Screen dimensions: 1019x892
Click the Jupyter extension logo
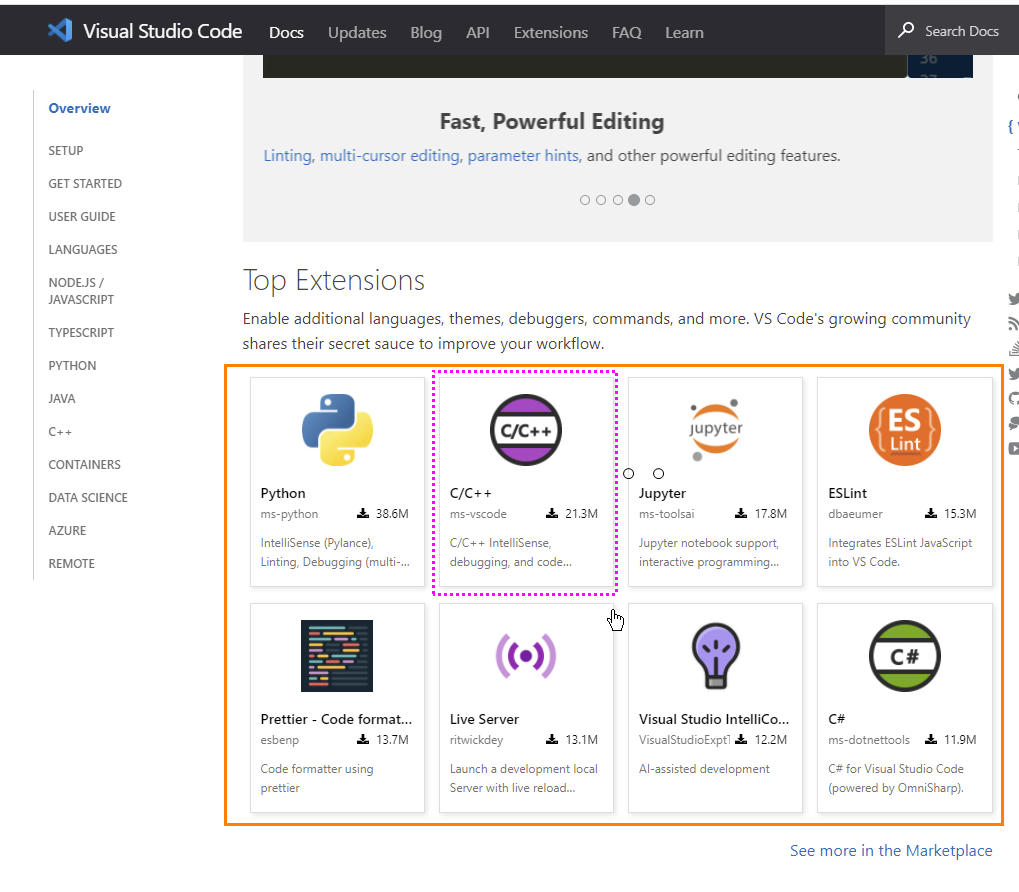(x=715, y=429)
